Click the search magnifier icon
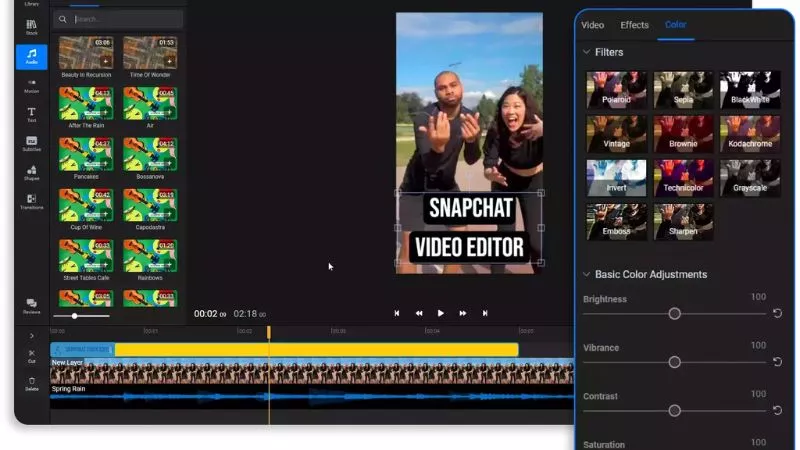The height and width of the screenshot is (450, 800). coord(63,19)
